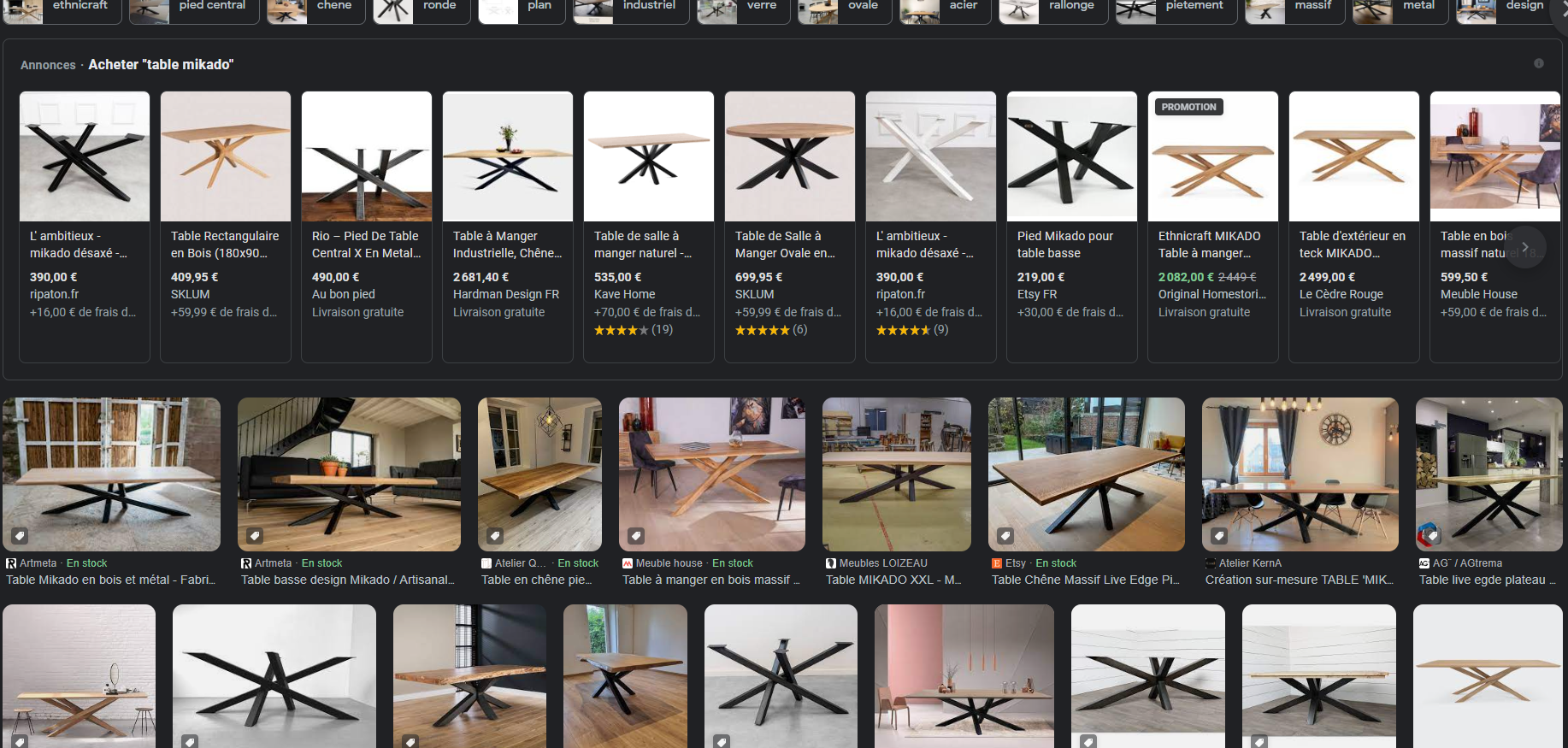Open the Hardman Design FR table ad
The image size is (1568, 748).
(507, 244)
